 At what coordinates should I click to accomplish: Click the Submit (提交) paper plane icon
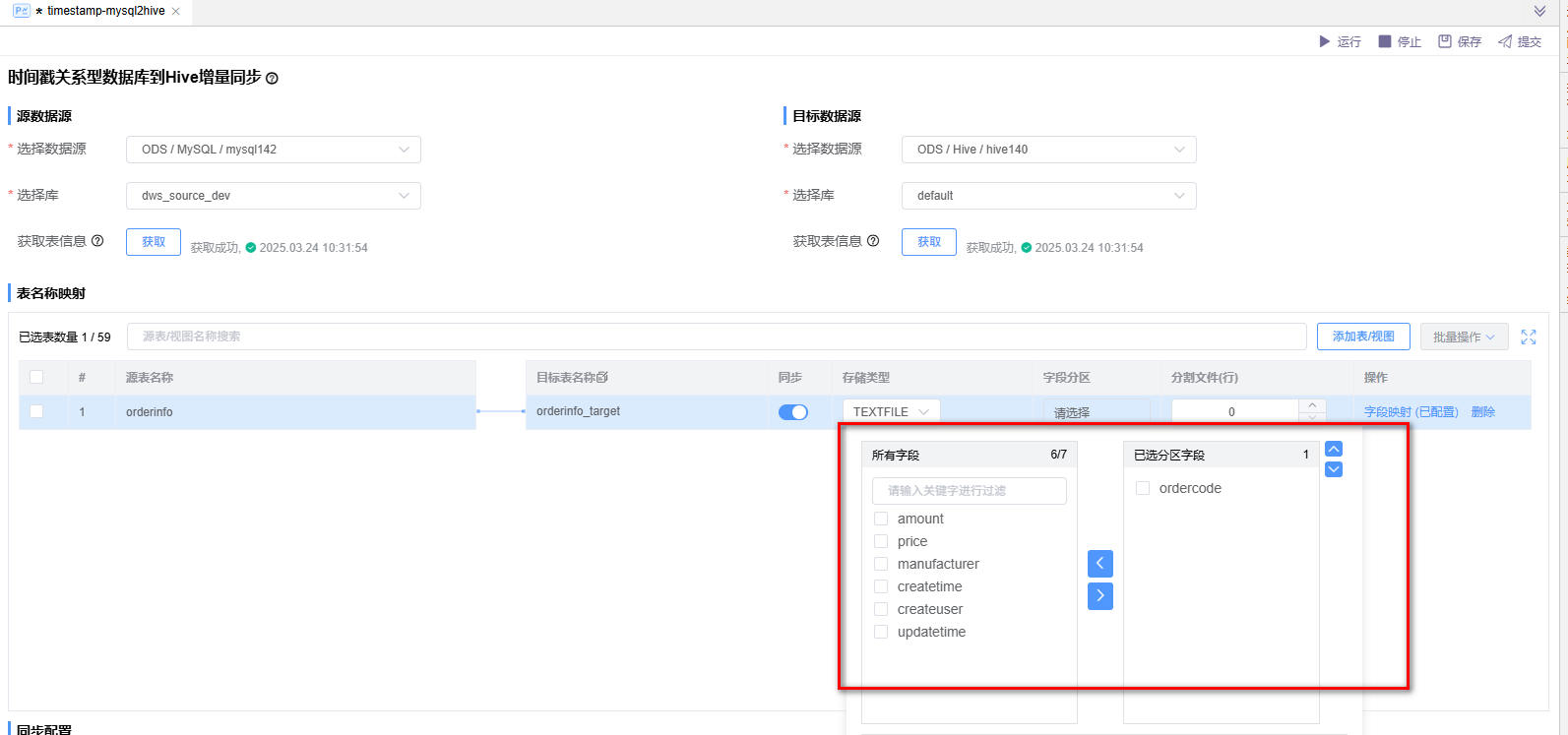coord(1505,41)
